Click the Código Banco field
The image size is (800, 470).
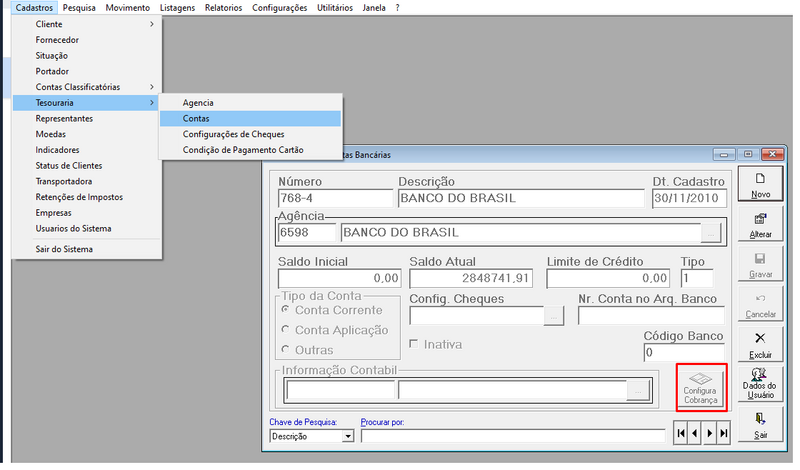tap(684, 353)
